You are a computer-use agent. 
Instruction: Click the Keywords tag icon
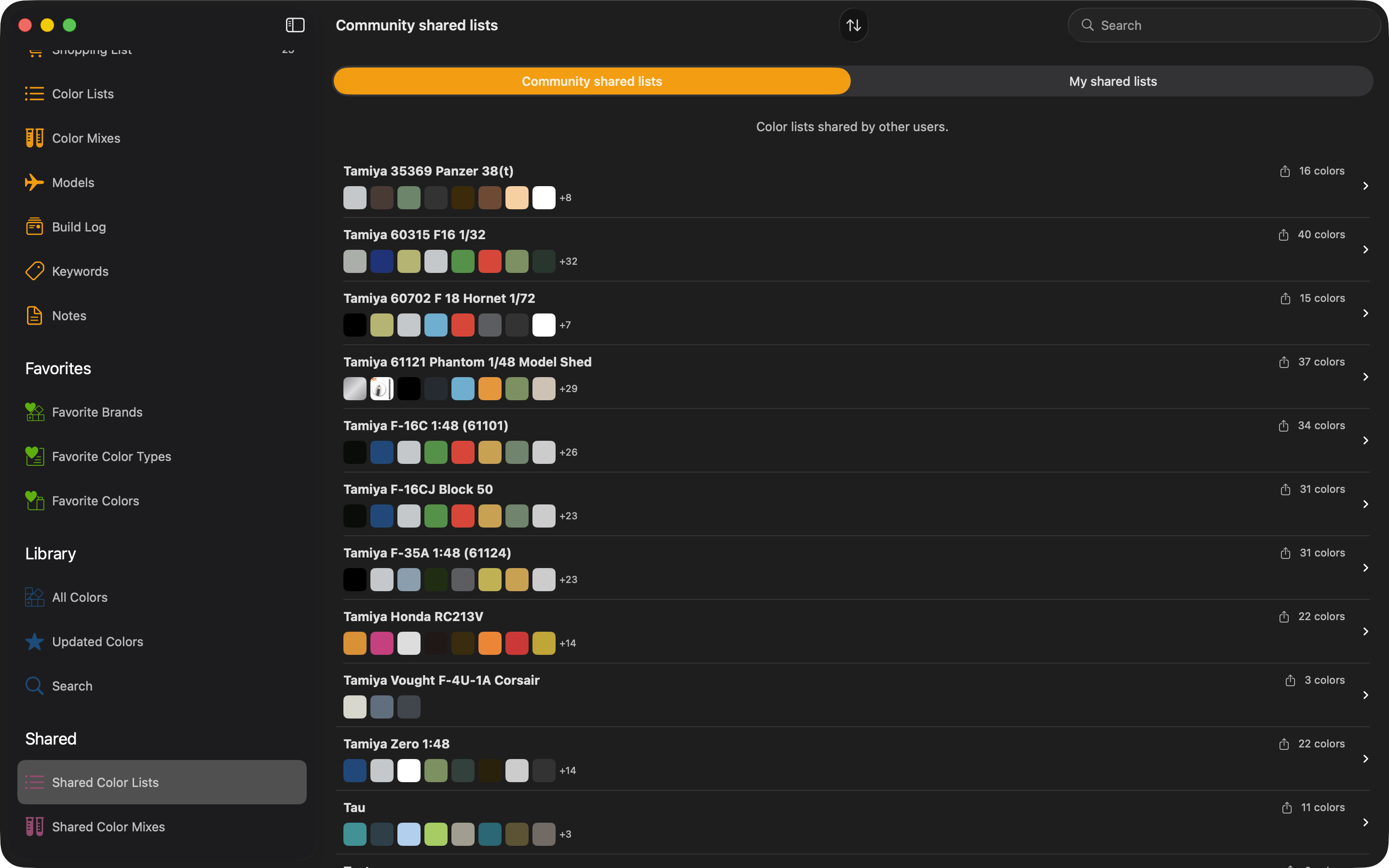pyautogui.click(x=34, y=271)
